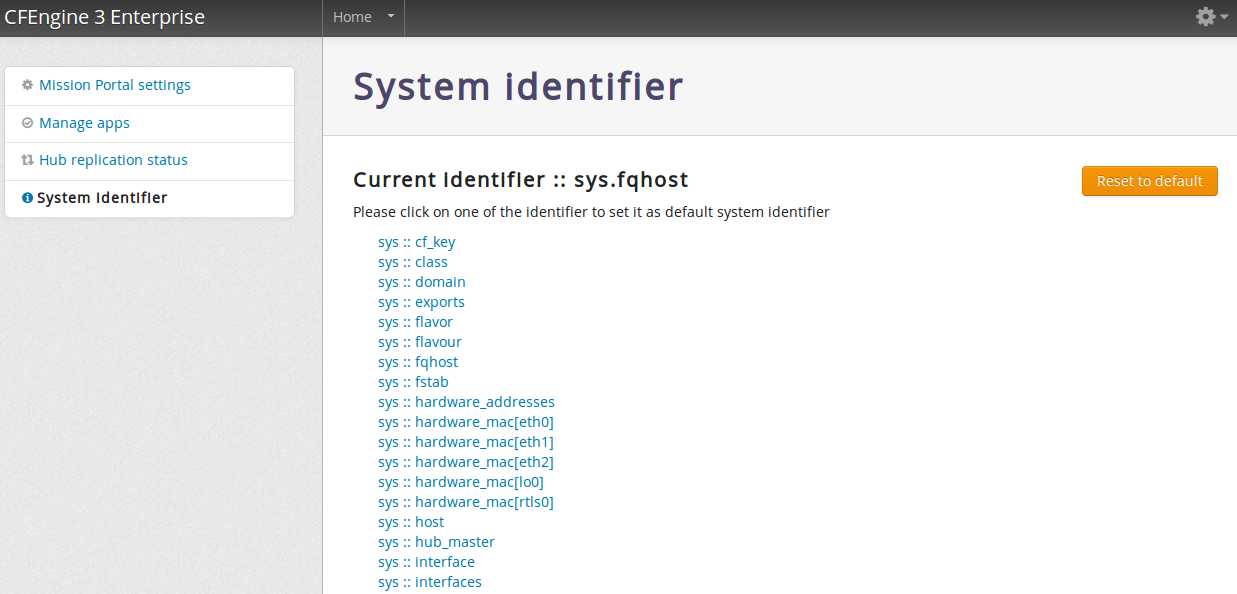The image size is (1237, 594).
Task: Click the gear icon beside Mission Portal settings
Action: [x=27, y=85]
